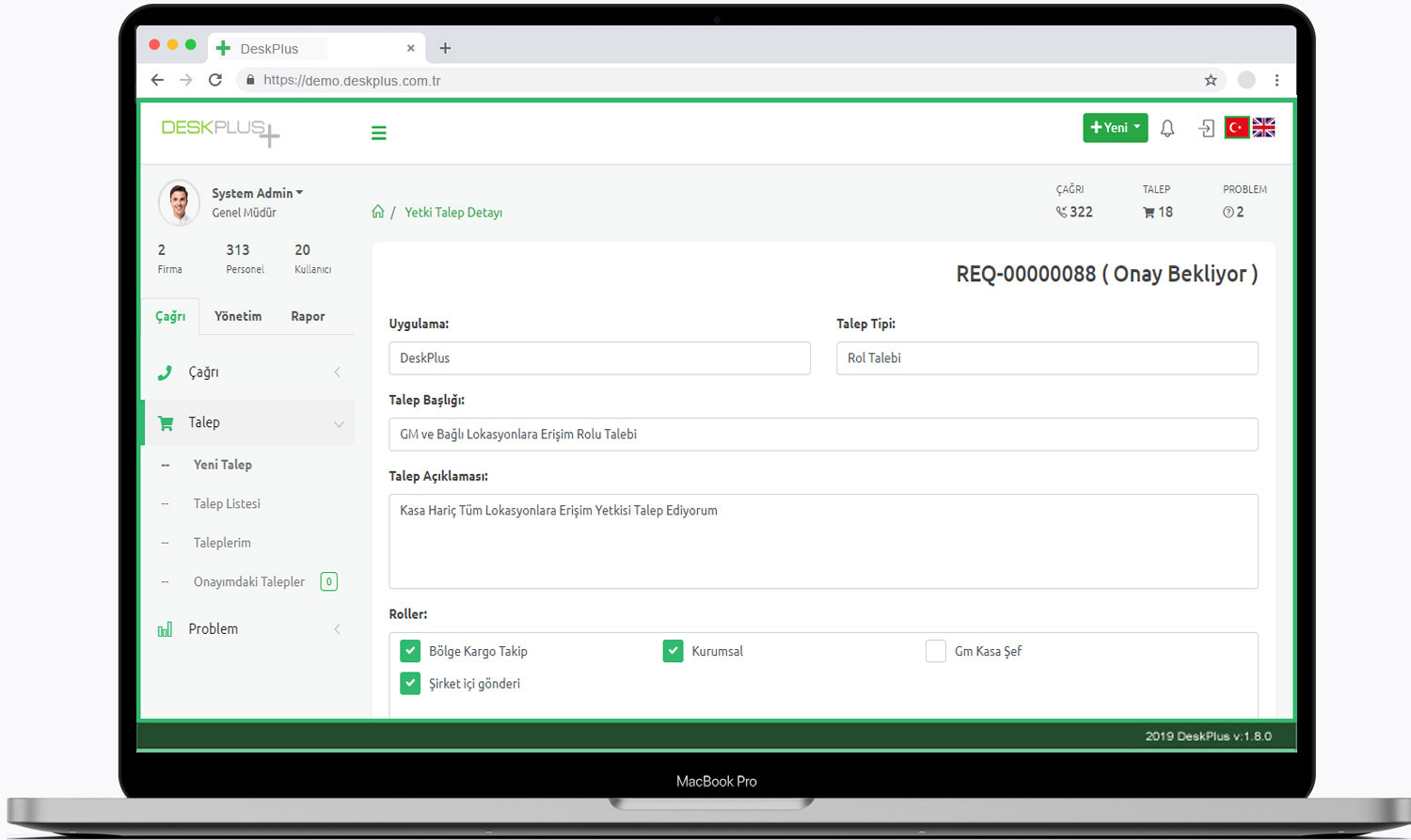
Task: Toggle the hamburger menu icon
Action: click(x=379, y=133)
